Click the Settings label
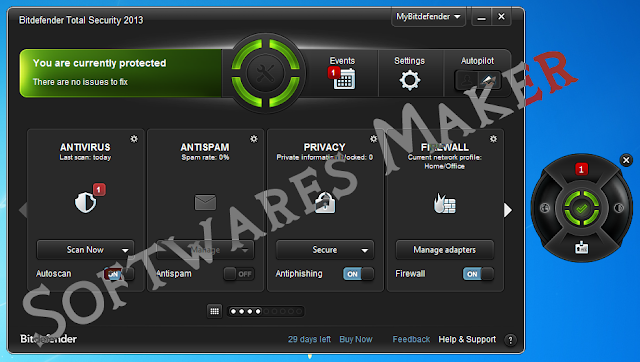 click(409, 61)
